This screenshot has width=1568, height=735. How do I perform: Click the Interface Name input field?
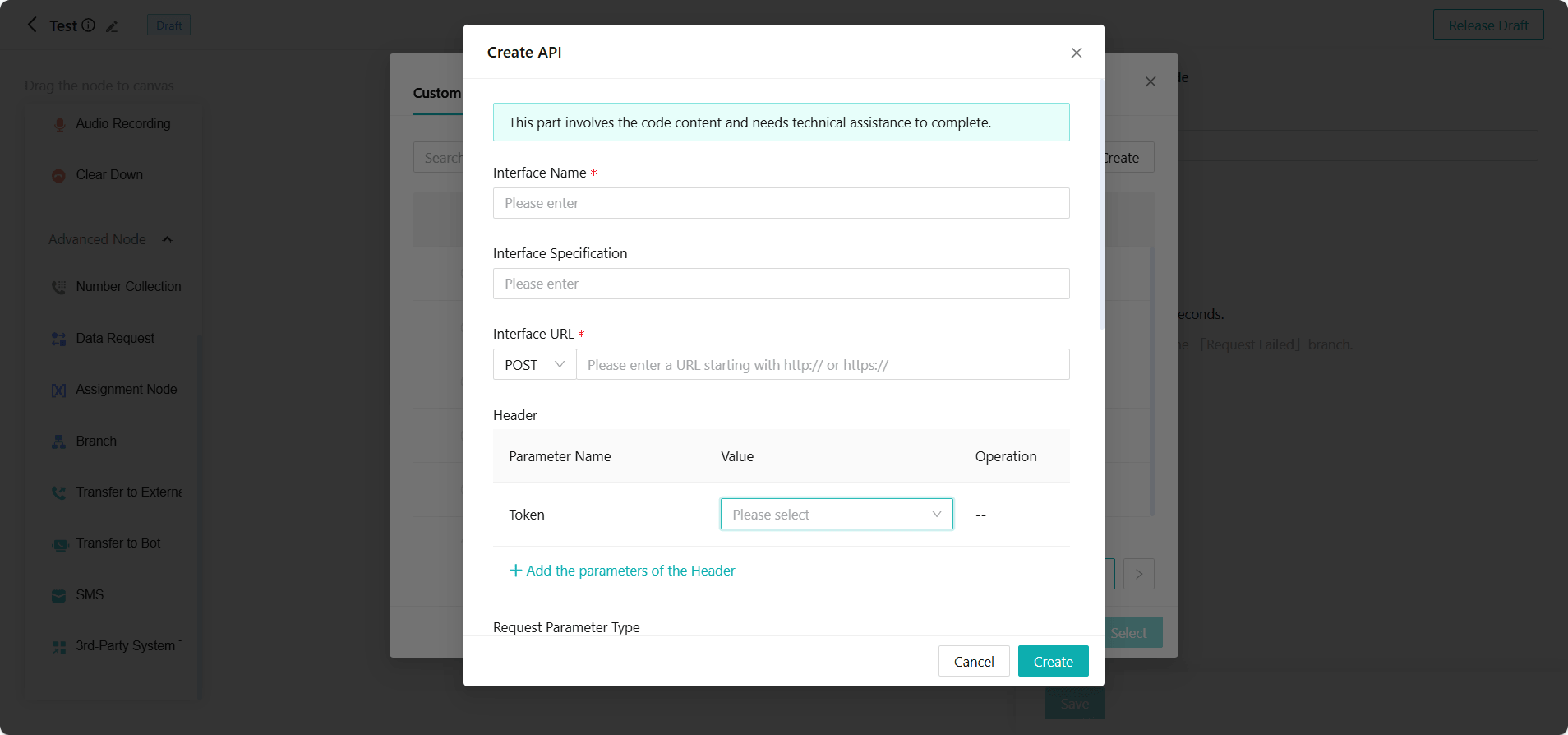[x=781, y=203]
